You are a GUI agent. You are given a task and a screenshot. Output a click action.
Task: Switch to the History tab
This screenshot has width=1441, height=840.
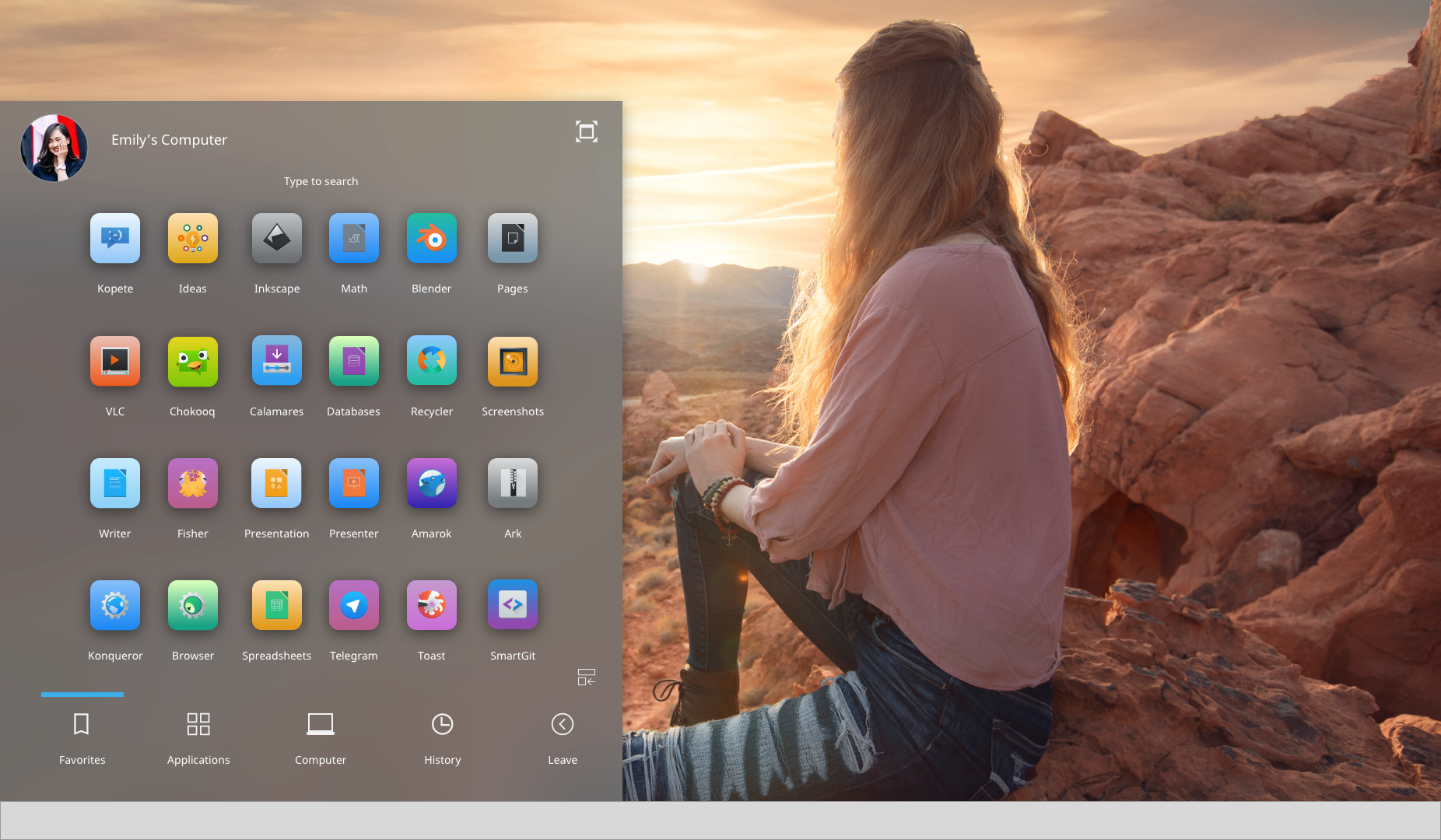442,737
